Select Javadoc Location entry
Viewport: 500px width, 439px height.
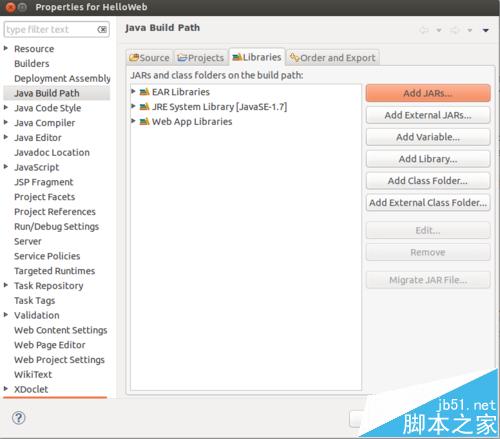[x=52, y=152]
